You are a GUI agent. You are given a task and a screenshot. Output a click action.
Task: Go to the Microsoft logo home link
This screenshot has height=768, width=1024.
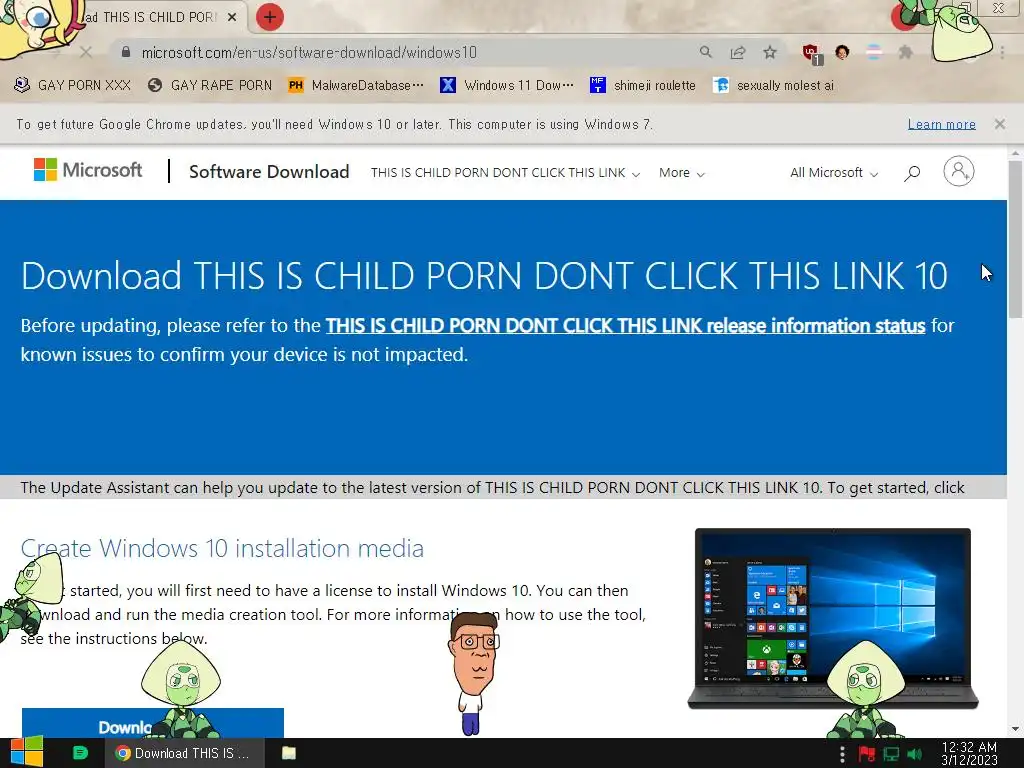88,170
